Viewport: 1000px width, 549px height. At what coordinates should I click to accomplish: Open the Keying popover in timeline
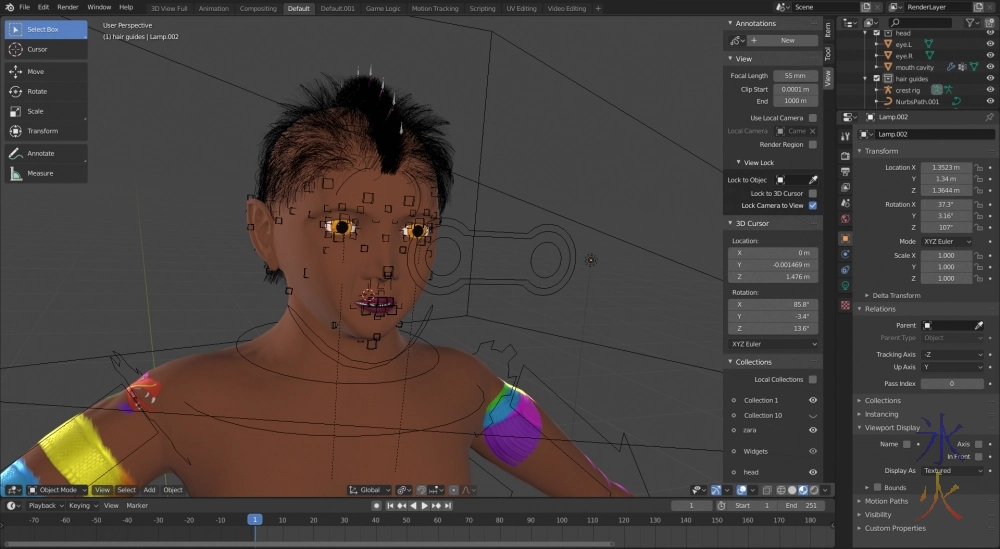[80, 506]
